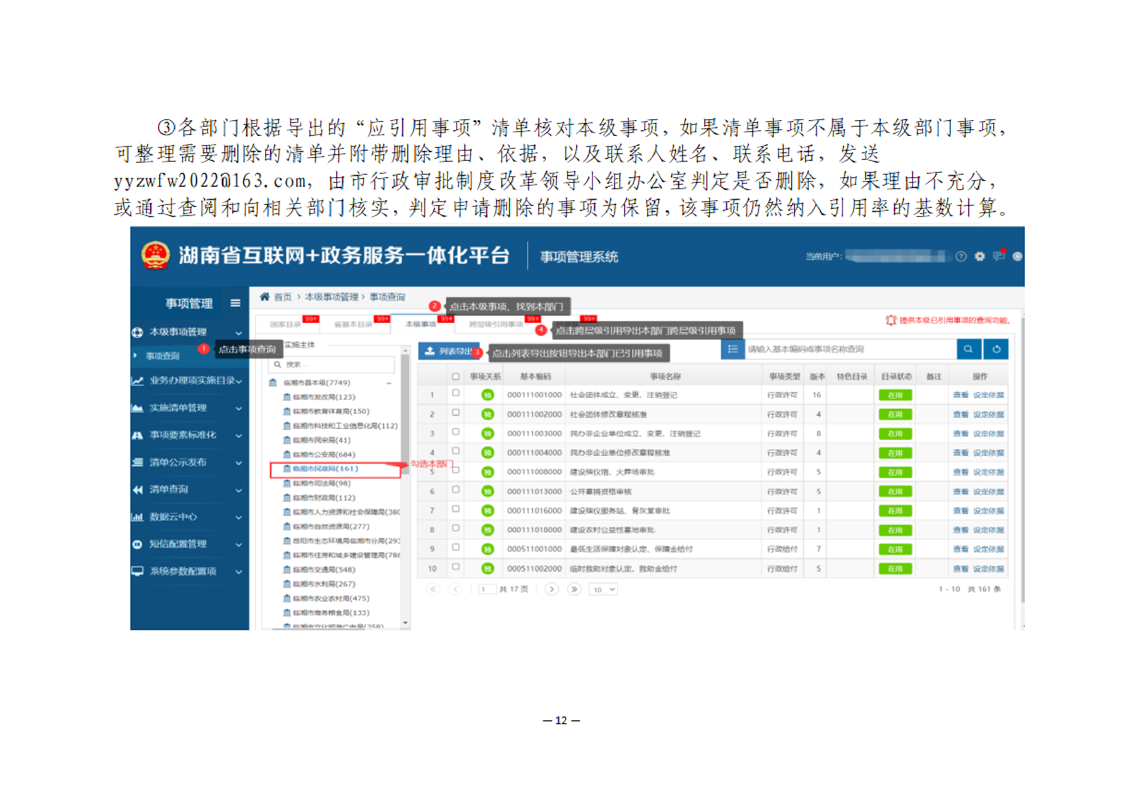
Task: Open the settings gear icon in header
Action: [x=980, y=257]
